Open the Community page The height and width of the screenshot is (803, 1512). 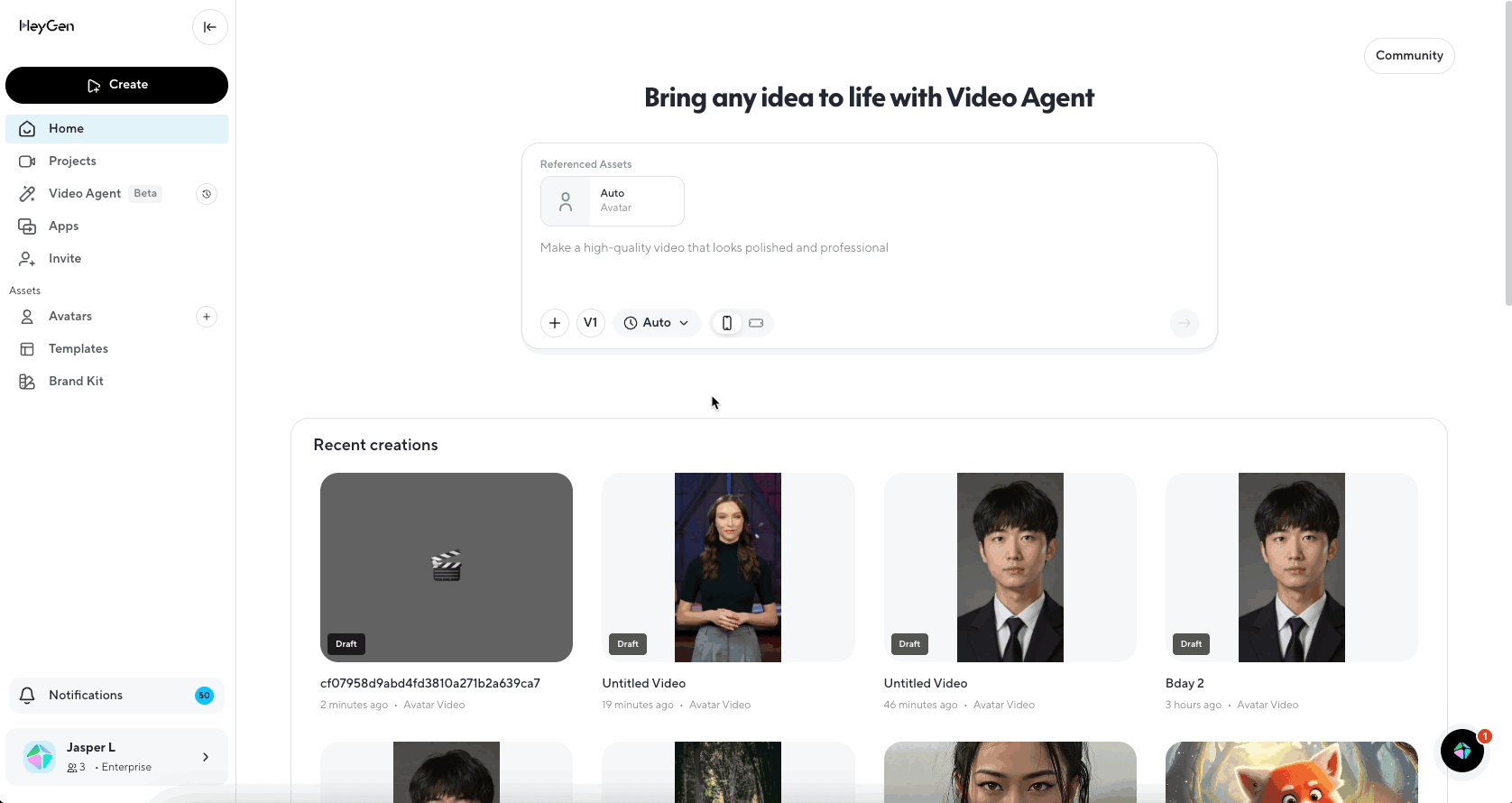(1409, 56)
